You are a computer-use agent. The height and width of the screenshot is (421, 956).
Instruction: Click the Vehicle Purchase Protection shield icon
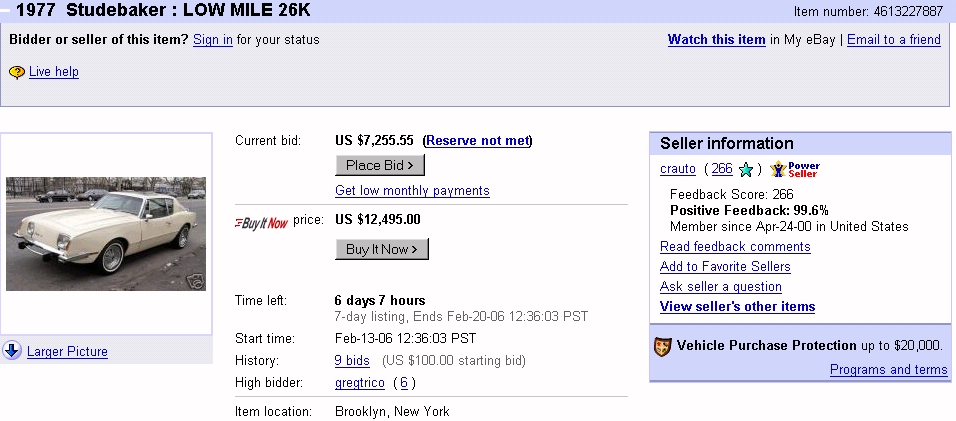click(662, 346)
